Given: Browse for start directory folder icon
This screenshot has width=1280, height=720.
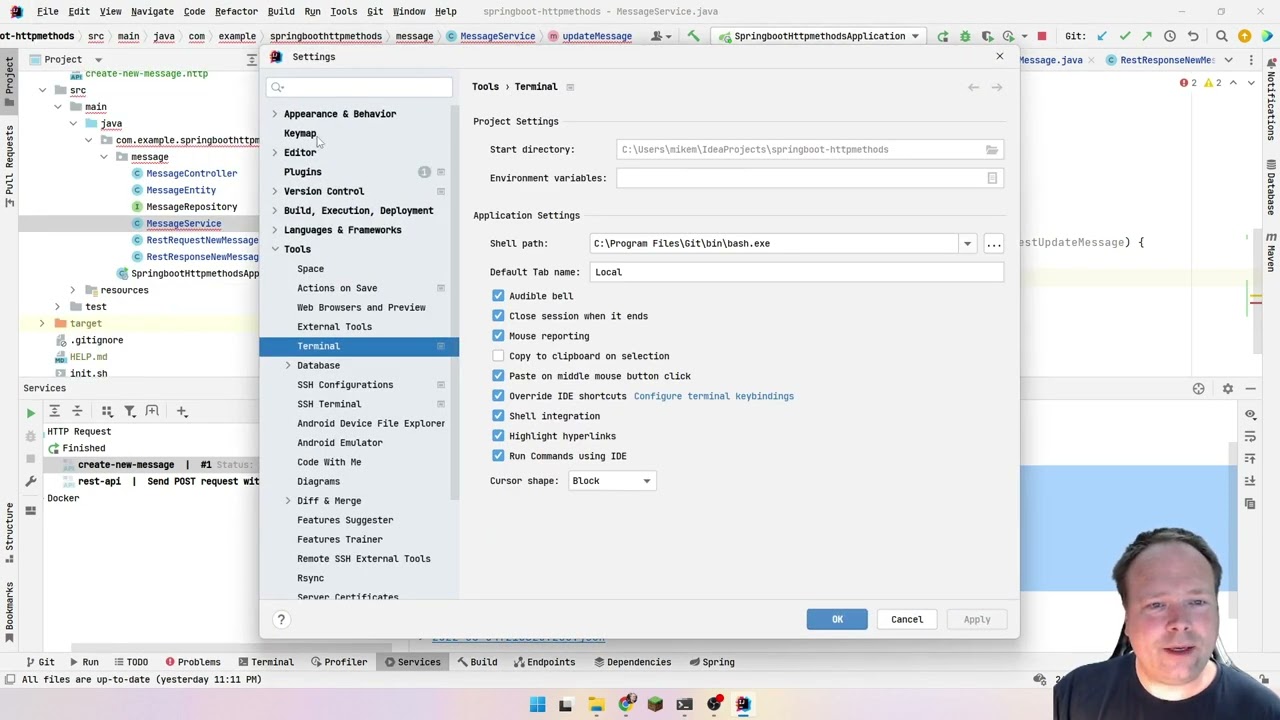Looking at the screenshot, I should point(992,149).
